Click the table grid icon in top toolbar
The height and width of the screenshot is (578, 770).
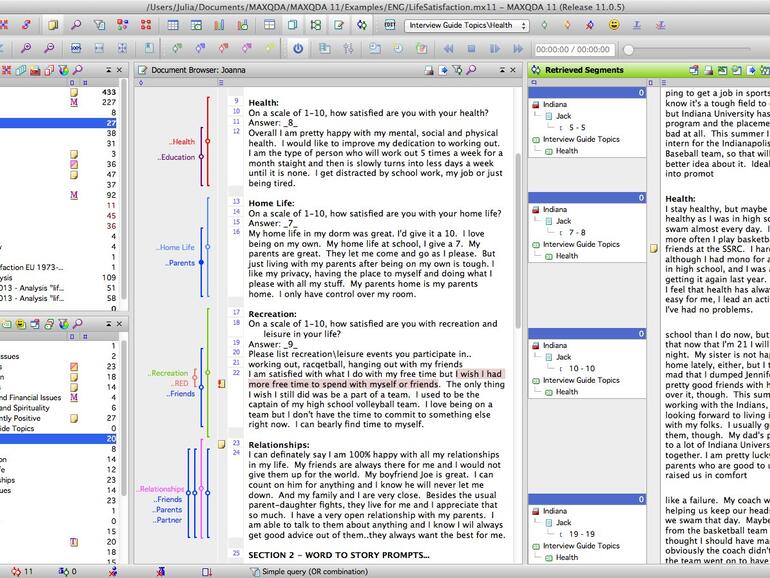(x=173, y=25)
